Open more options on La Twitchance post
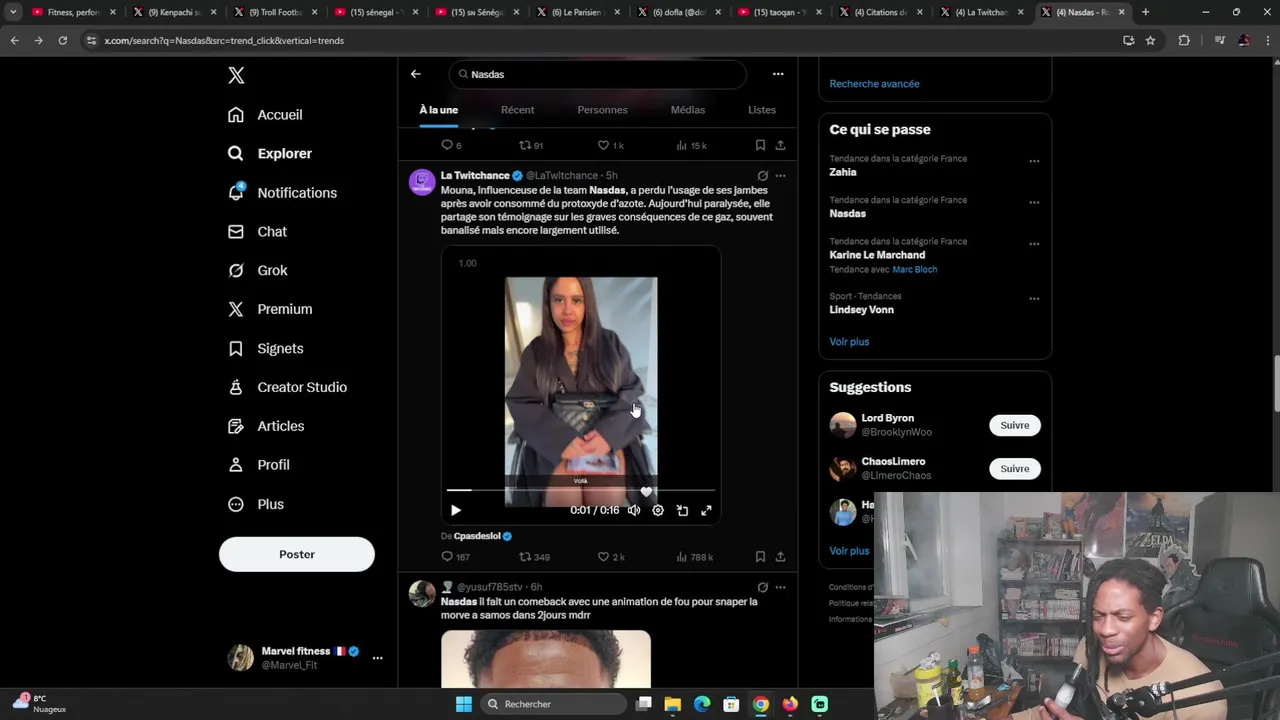The width and height of the screenshot is (1280, 720). 780,176
